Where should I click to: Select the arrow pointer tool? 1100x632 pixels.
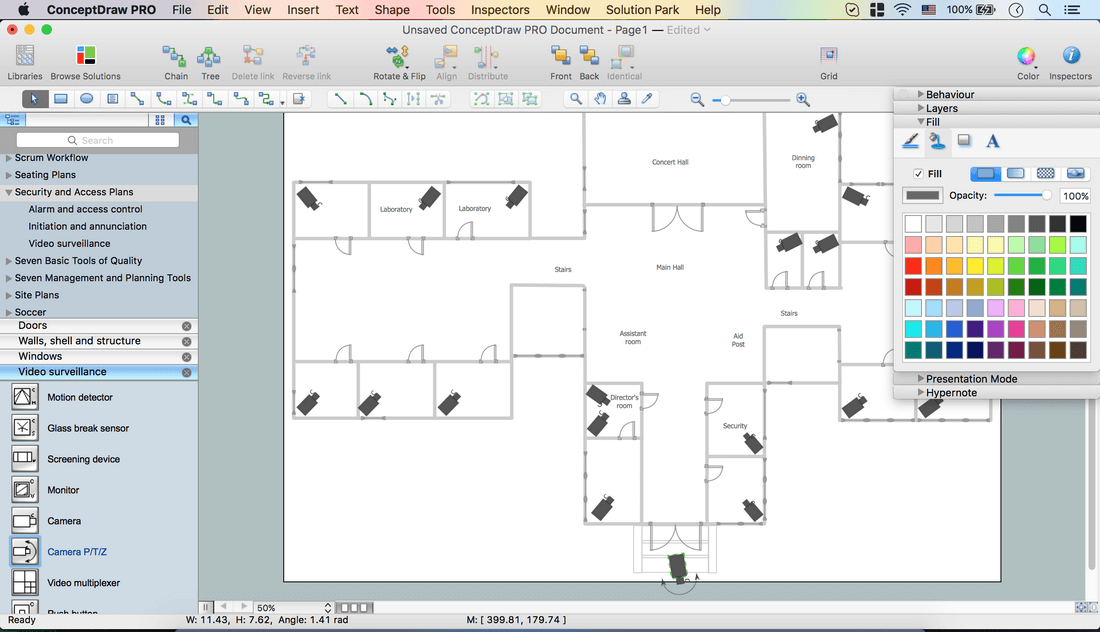coord(34,99)
